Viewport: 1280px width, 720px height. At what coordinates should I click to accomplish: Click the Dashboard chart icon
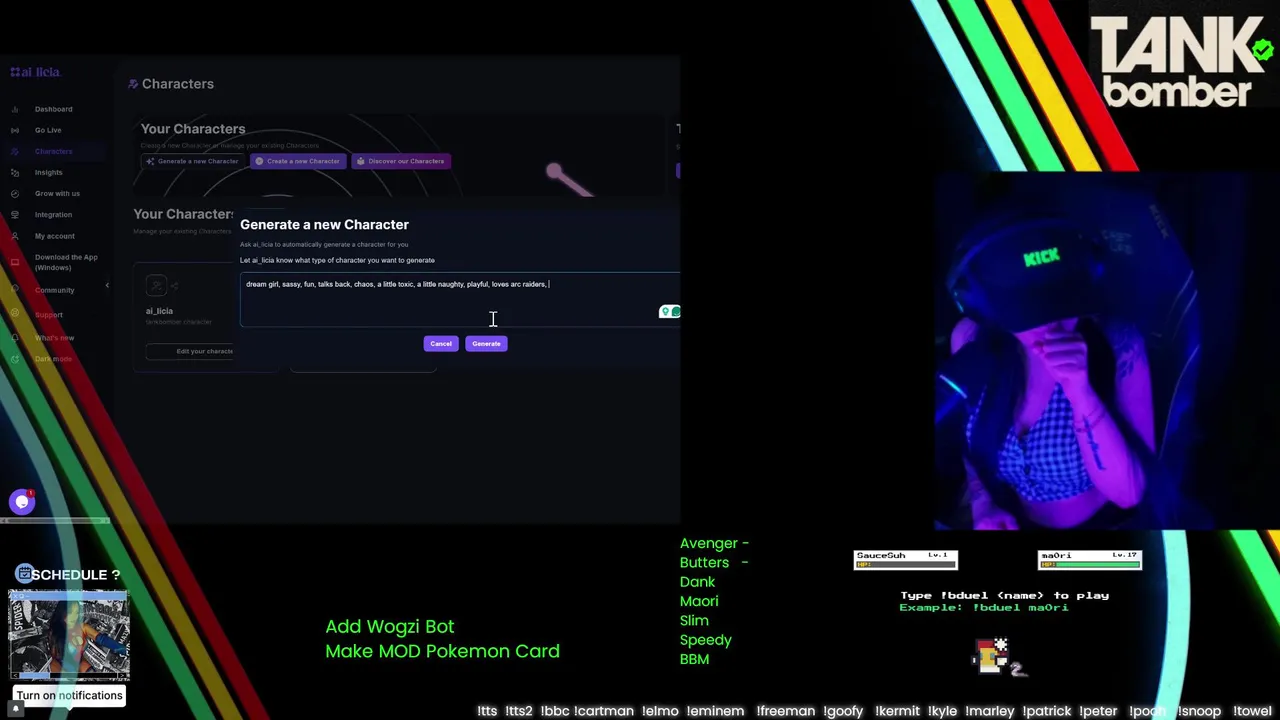tap(14, 109)
